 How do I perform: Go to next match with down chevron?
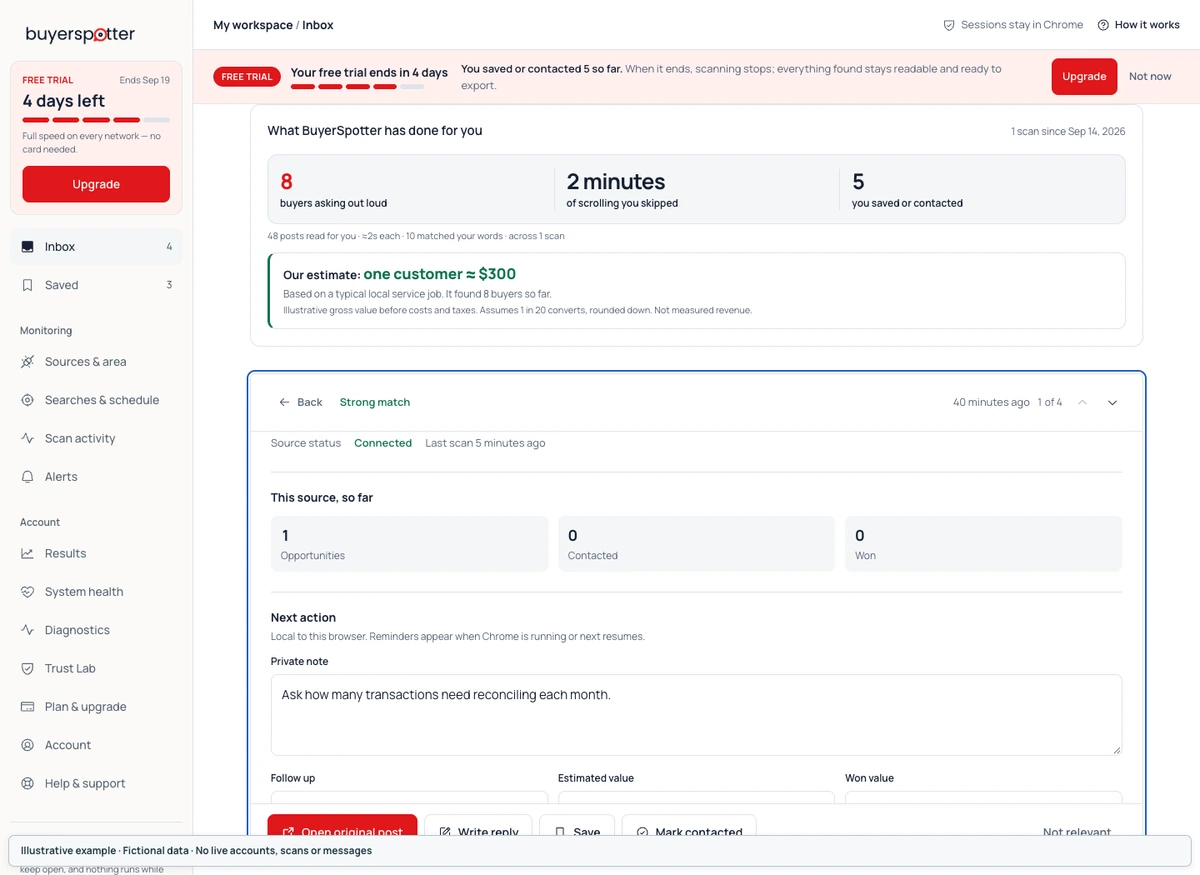pos(1112,402)
